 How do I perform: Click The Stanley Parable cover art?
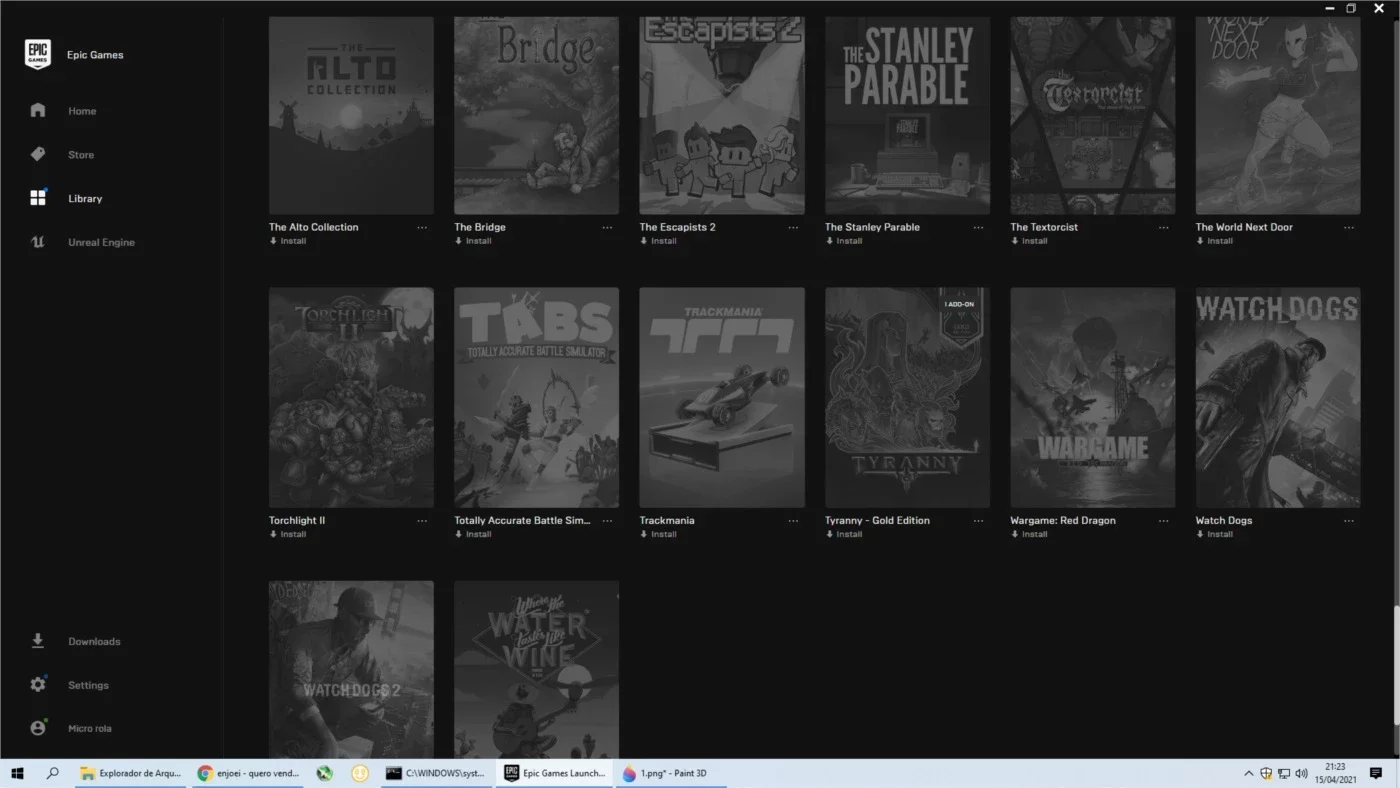(x=907, y=115)
